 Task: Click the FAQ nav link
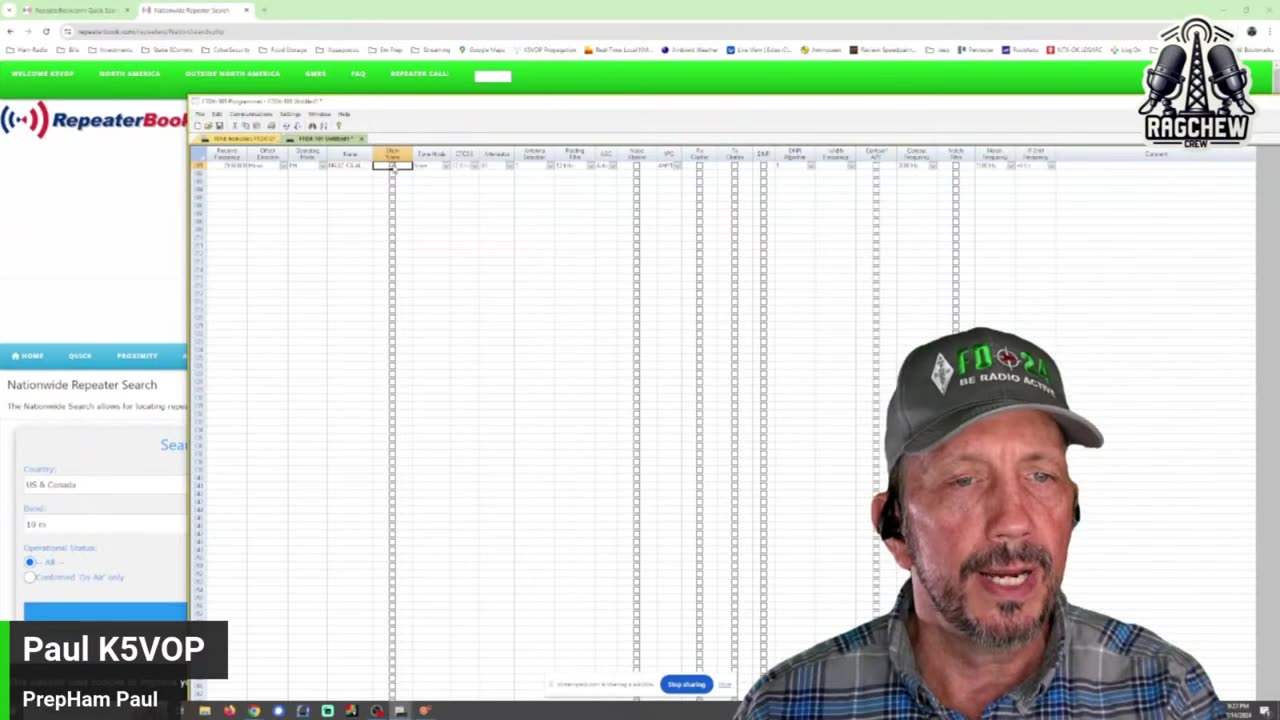358,74
